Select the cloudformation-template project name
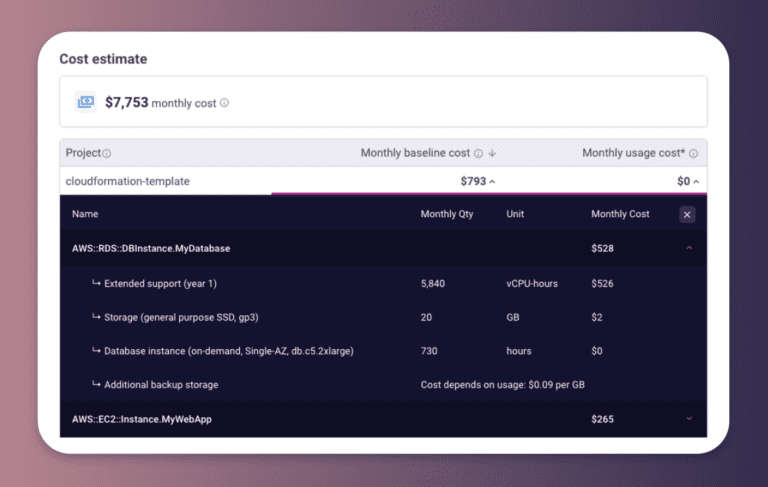This screenshot has height=487, width=768. 127,181
